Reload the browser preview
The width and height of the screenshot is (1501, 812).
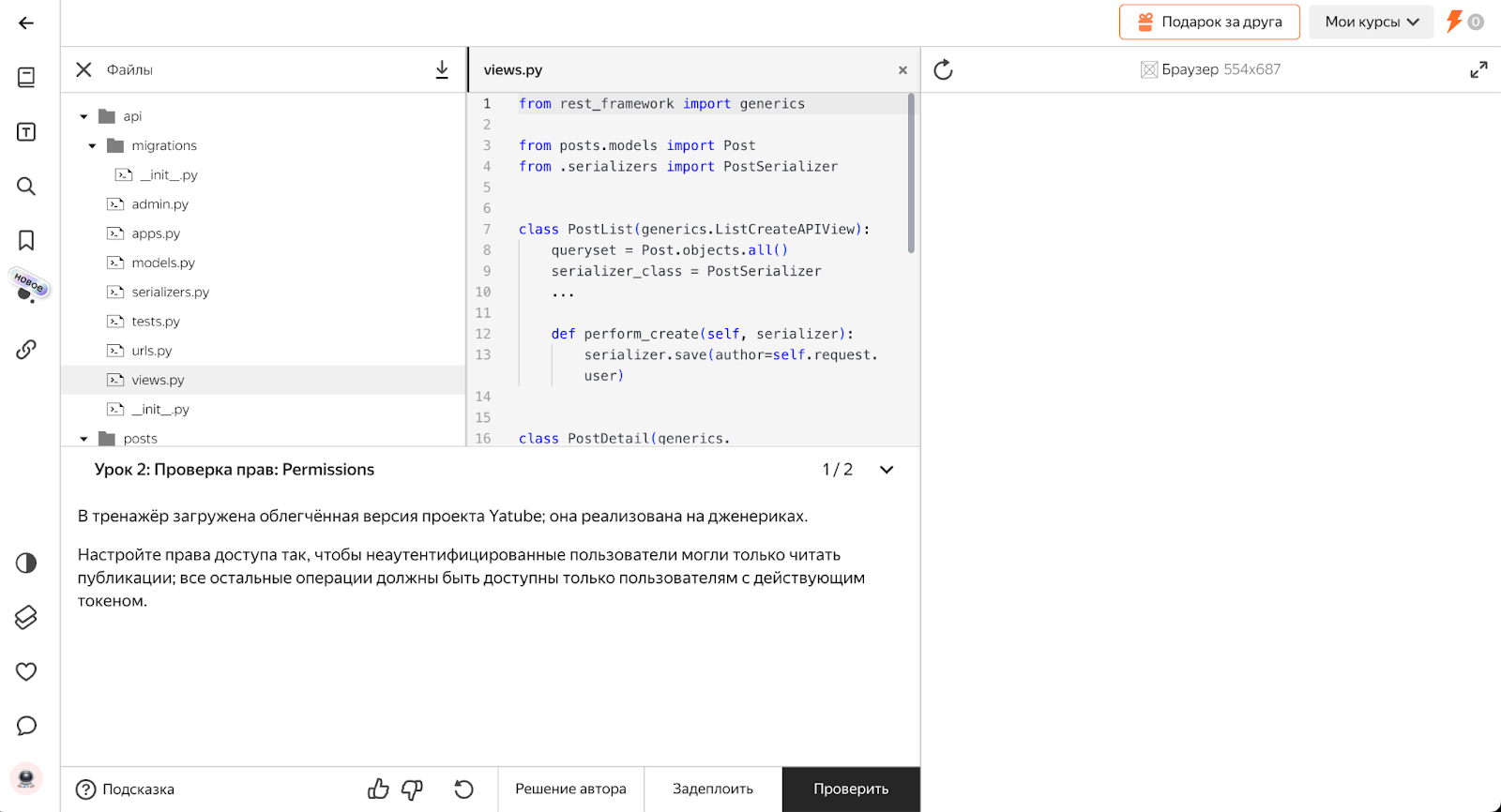[x=943, y=69]
